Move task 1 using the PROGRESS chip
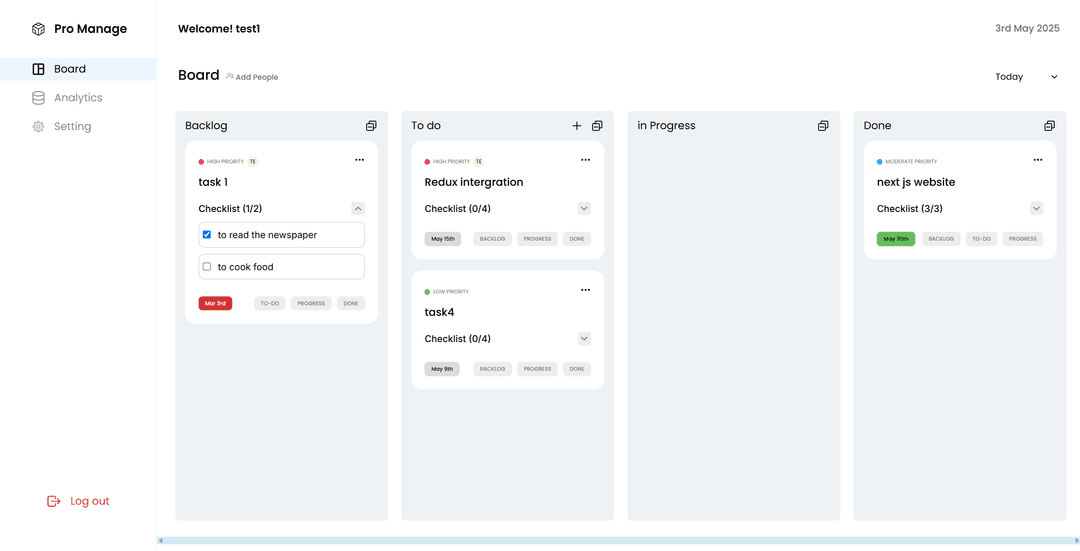Screen dimensions: 1080x551 coord(311,303)
